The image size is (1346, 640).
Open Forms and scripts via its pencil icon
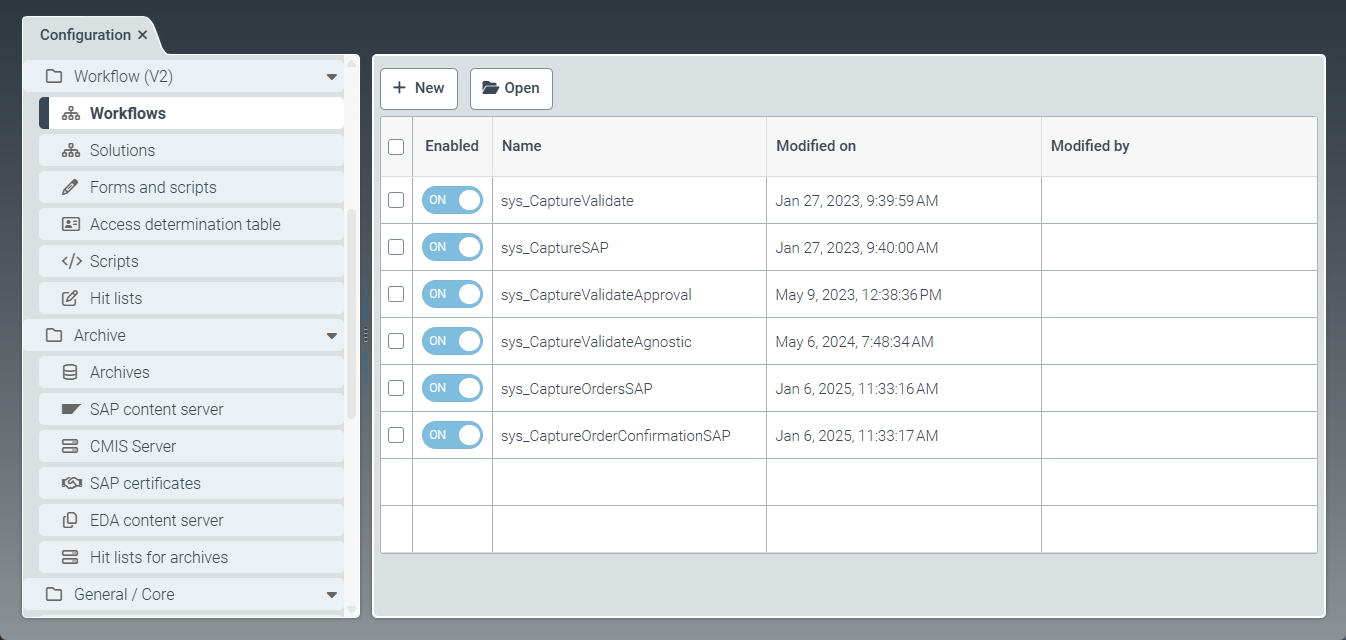pyautogui.click(x=70, y=187)
